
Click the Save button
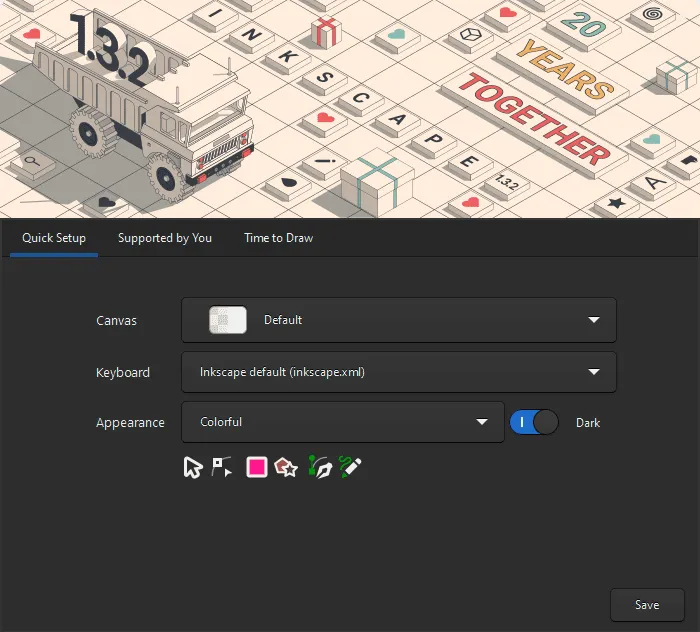tap(647, 605)
